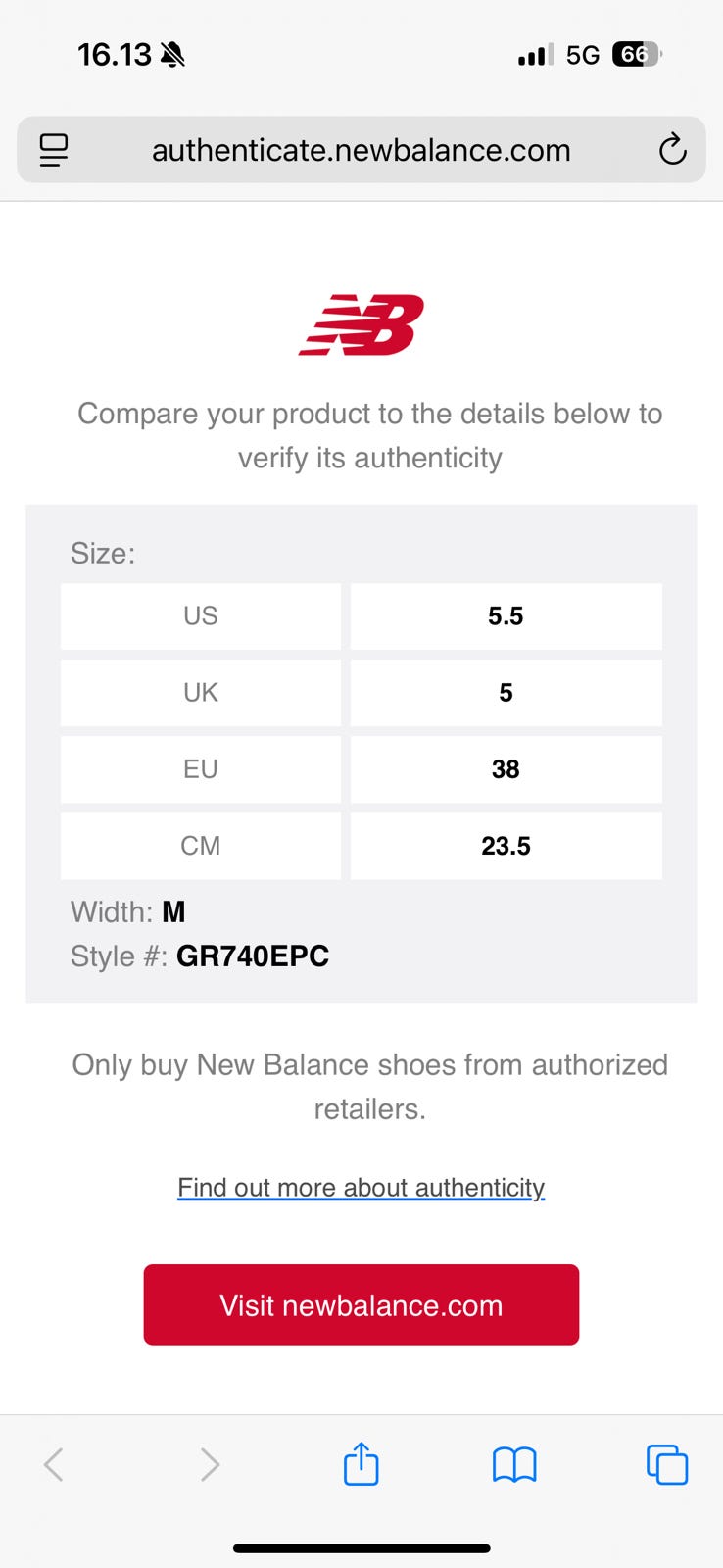Tap the silent mode bell icon
Viewport: 723px width, 1568px height.
172,55
